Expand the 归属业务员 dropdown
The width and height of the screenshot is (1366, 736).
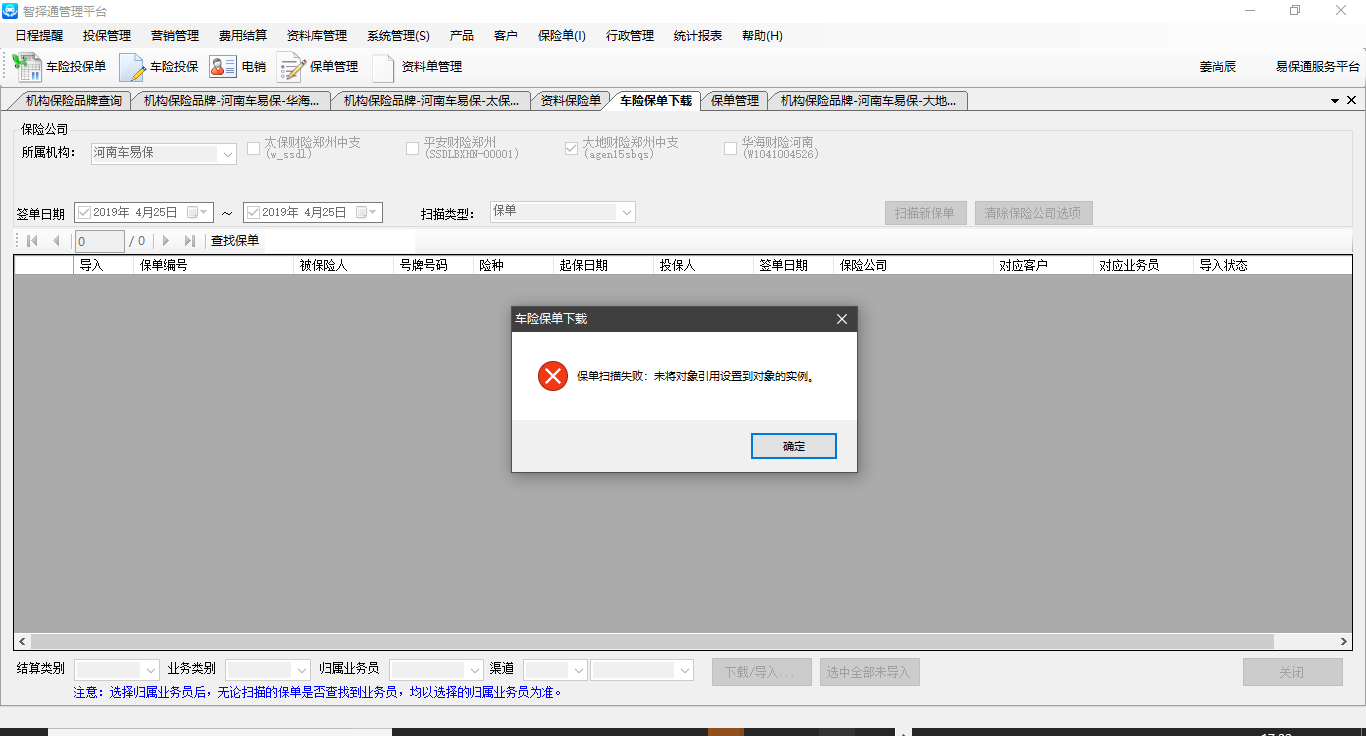(x=475, y=670)
